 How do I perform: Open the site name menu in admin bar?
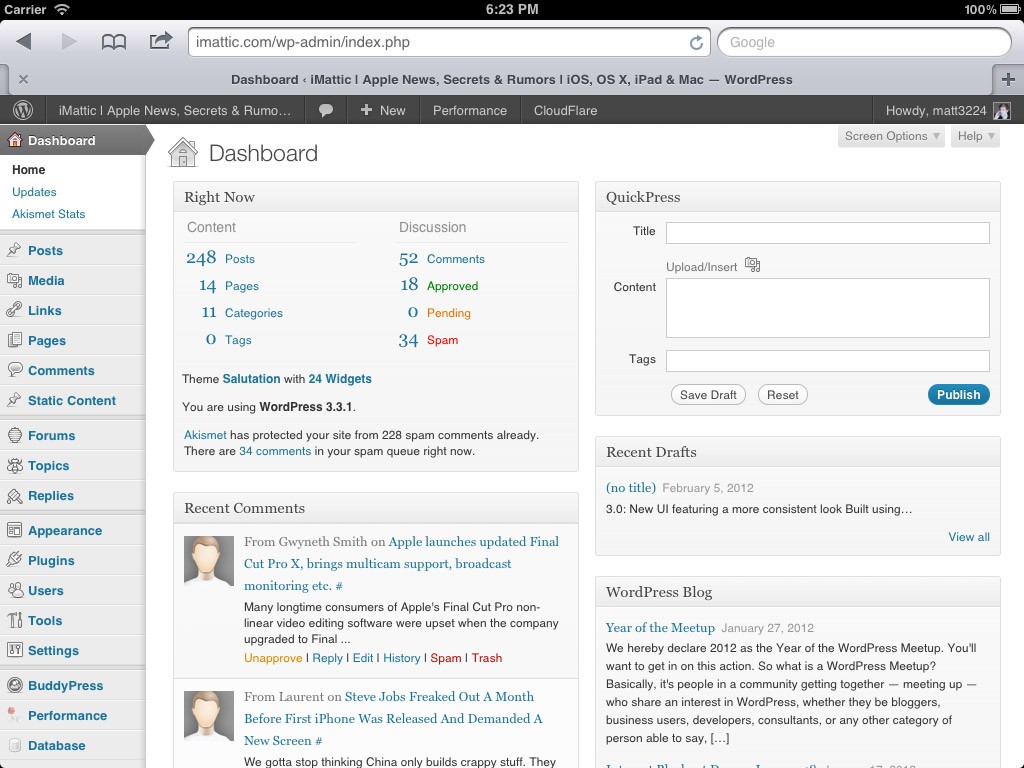click(x=175, y=110)
